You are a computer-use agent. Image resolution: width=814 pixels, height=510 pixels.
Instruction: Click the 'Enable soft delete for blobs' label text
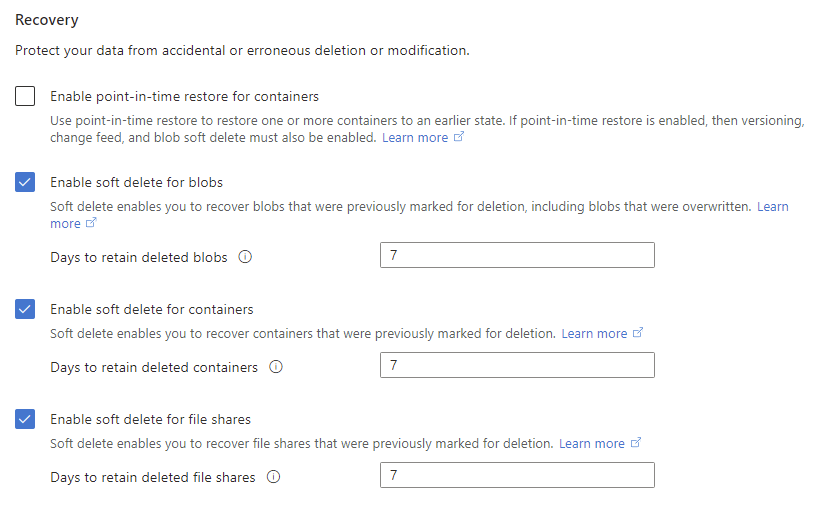pyautogui.click(x=137, y=183)
